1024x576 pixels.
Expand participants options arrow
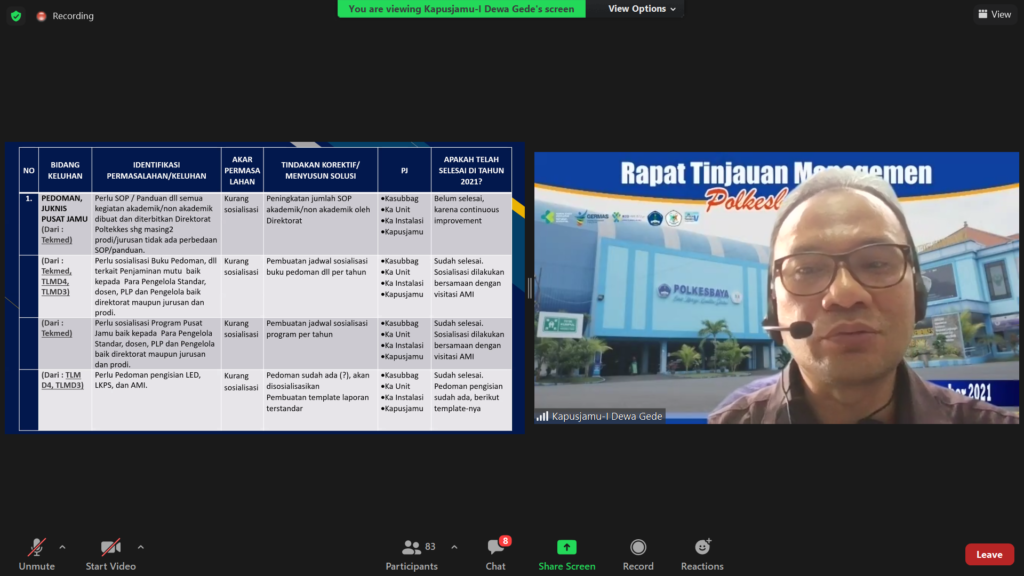pyautogui.click(x=454, y=547)
